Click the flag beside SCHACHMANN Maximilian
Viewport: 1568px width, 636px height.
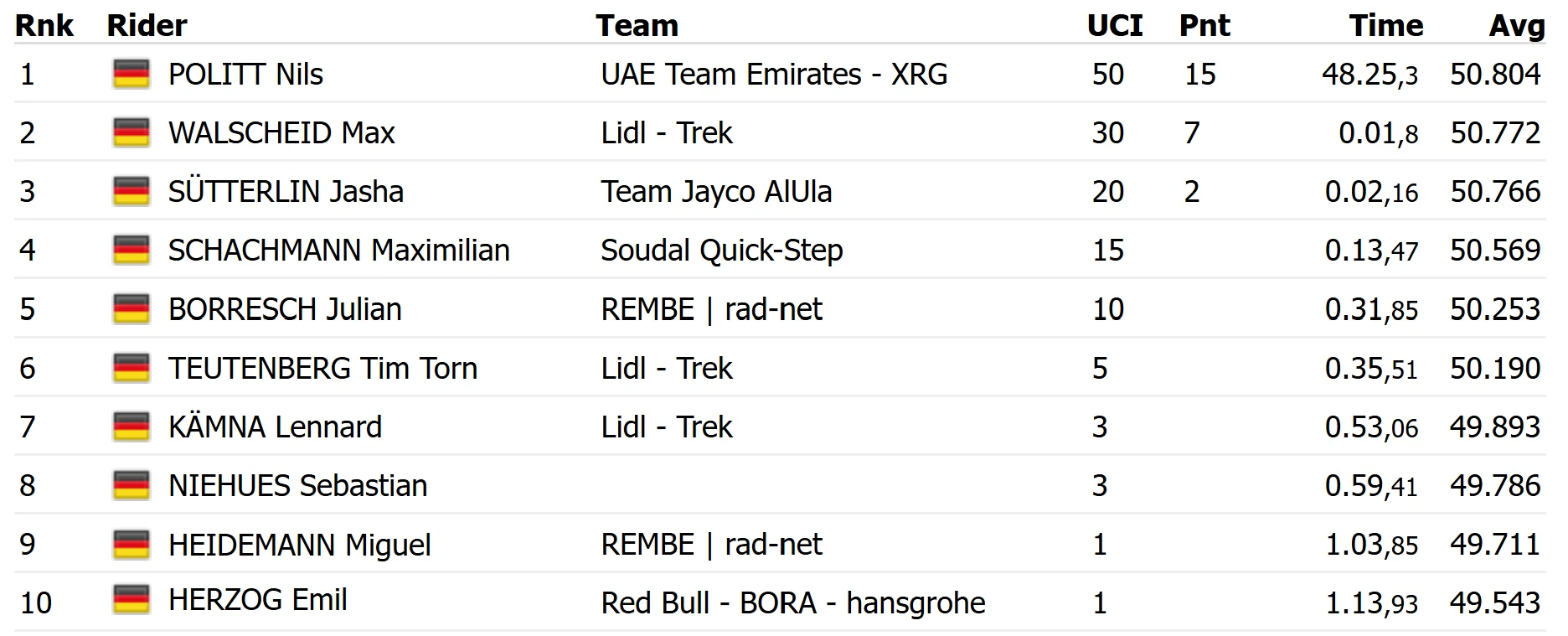pos(132,250)
